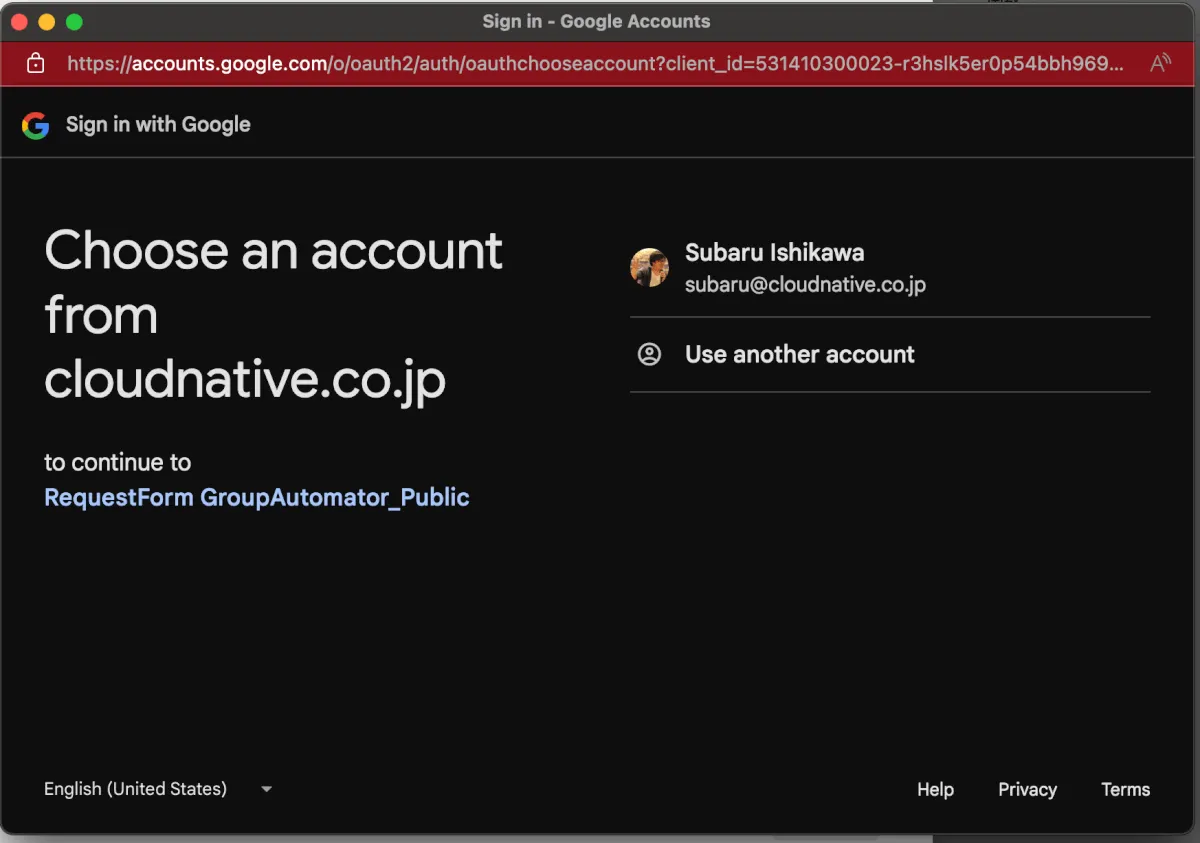Maximize the window with the green button

pyautogui.click(x=74, y=22)
